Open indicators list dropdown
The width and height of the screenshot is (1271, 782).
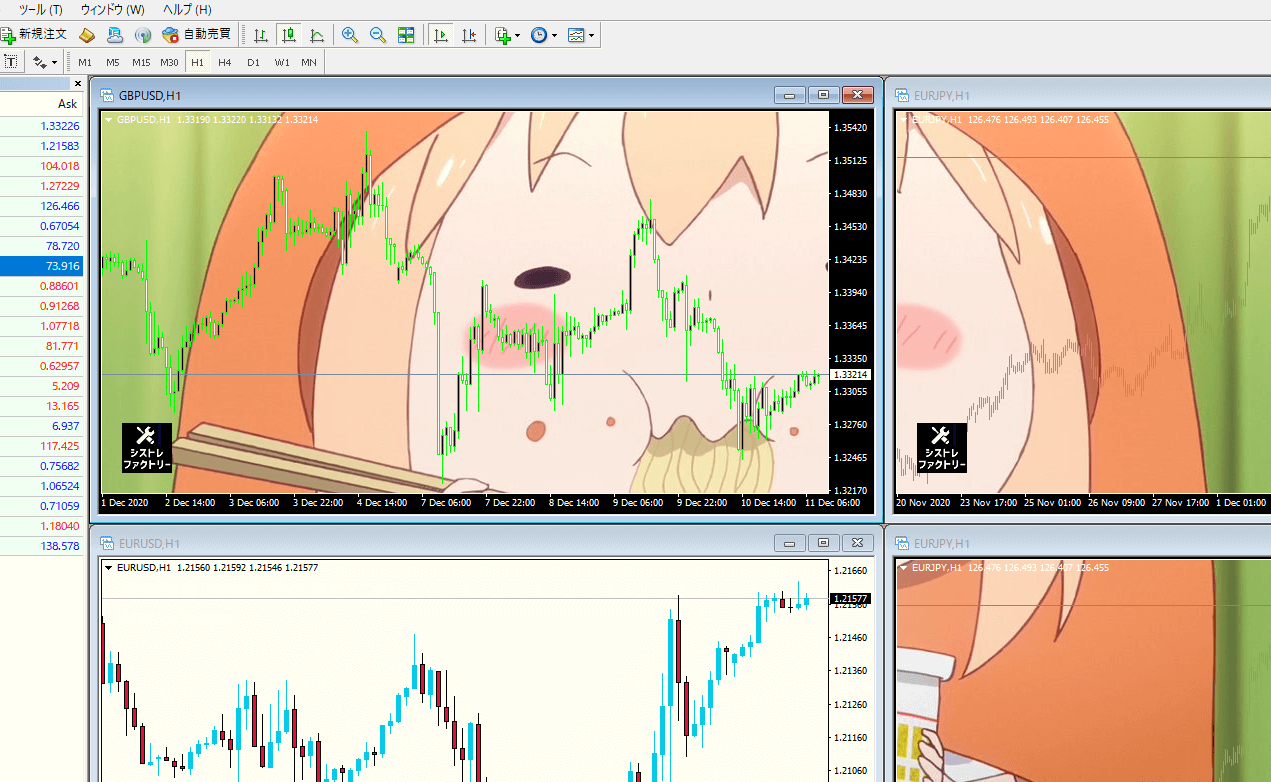pos(507,35)
